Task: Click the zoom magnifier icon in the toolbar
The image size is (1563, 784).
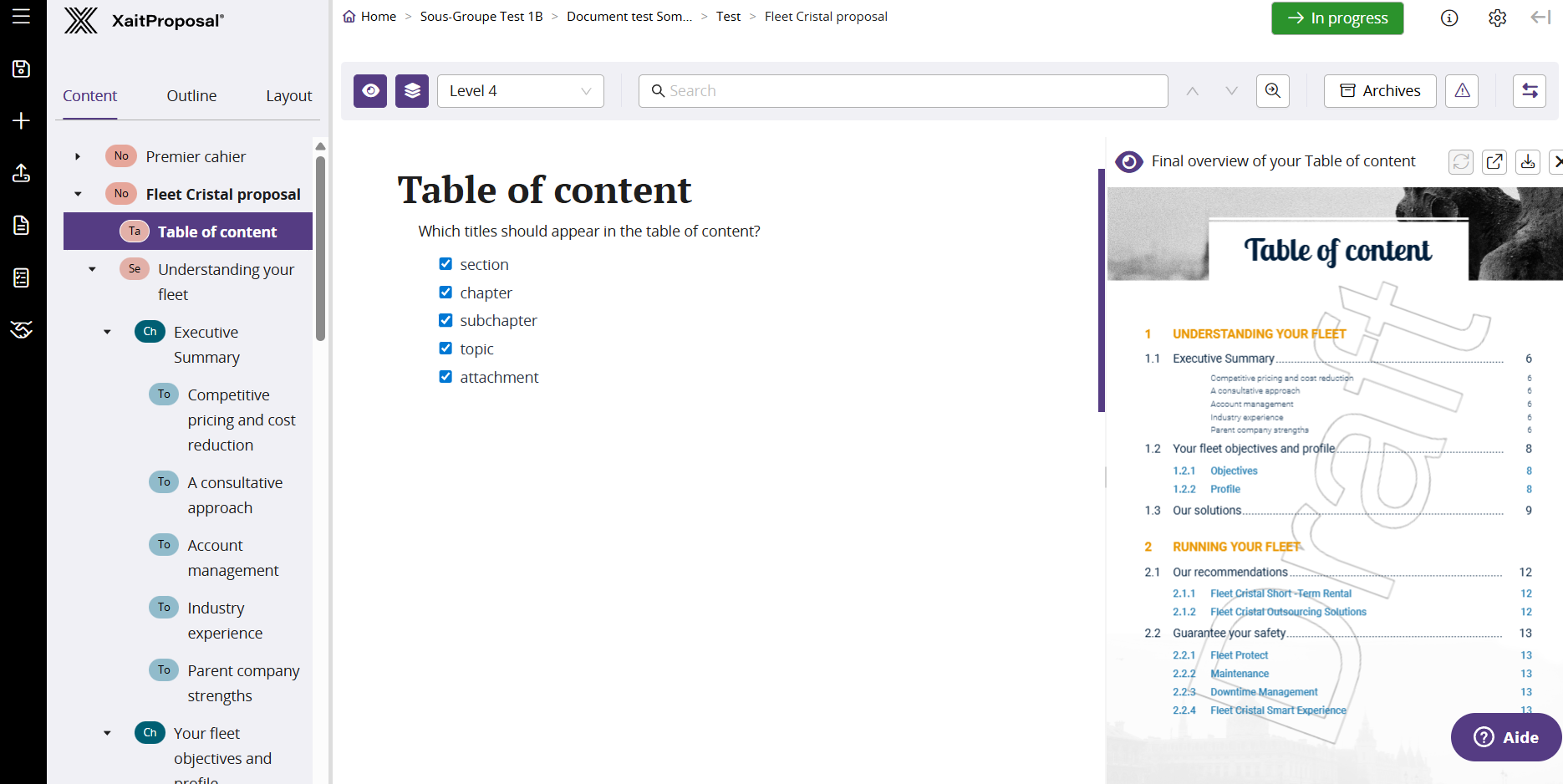Action: tap(1272, 90)
